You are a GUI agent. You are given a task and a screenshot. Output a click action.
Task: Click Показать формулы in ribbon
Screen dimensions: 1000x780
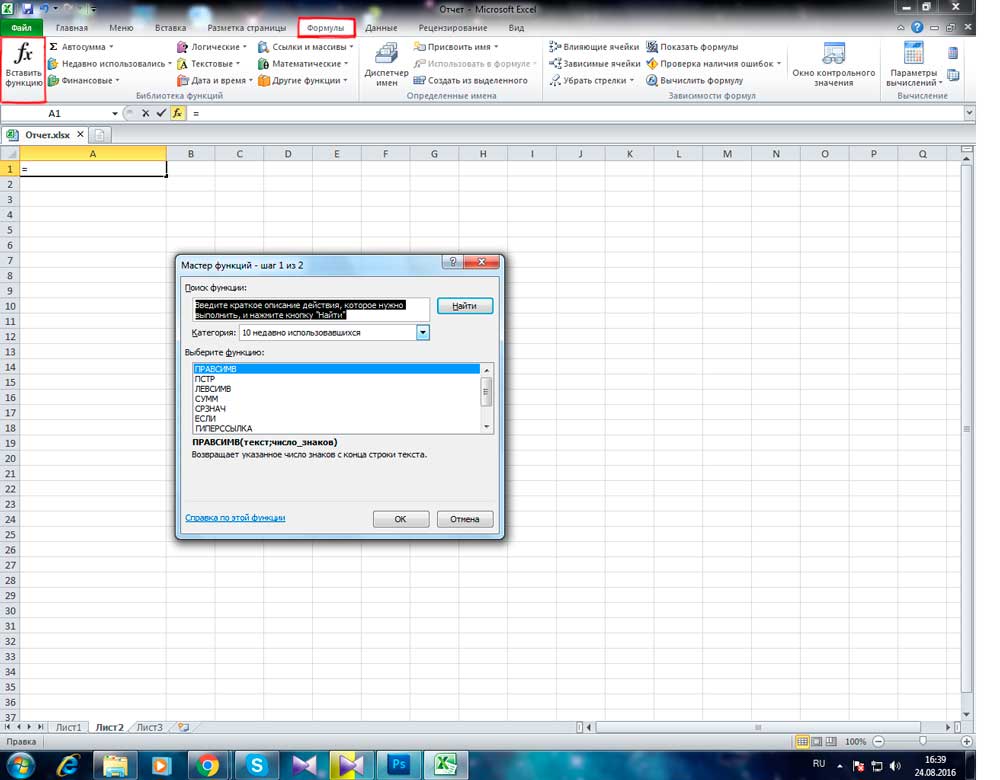tap(698, 47)
